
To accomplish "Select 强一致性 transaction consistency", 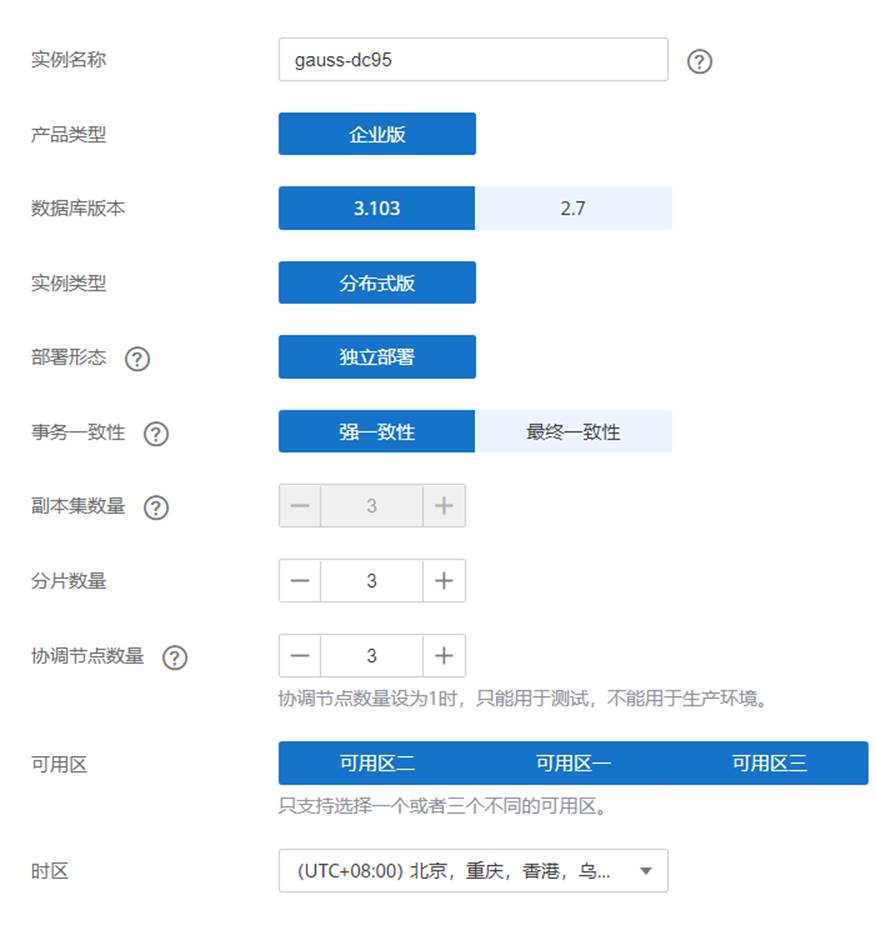I will 377,432.
